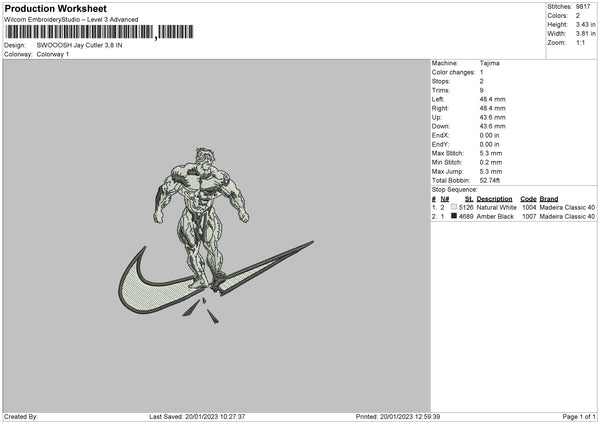This screenshot has height=424, width=600.
Task: Click Madeira Classic 40 in the Amber Black row
Action: [x=567, y=217]
